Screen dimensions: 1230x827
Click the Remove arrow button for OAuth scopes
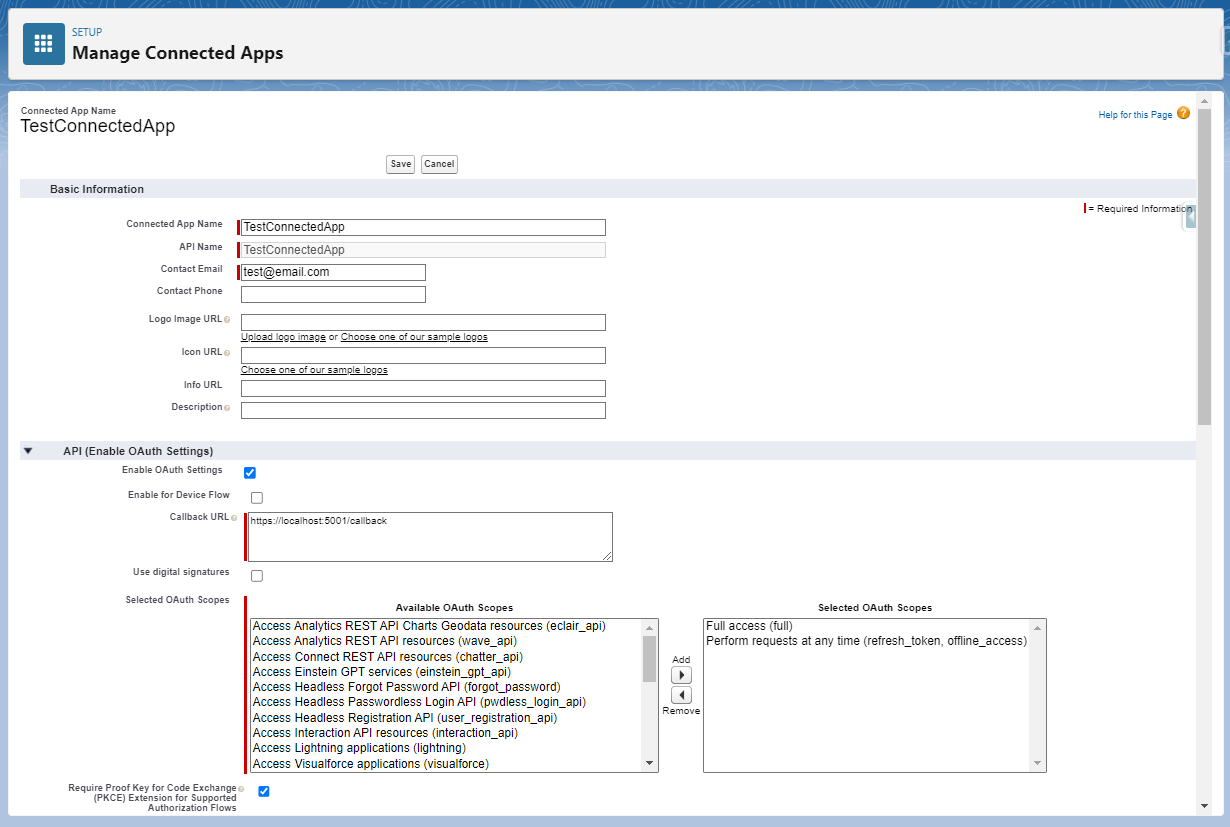tap(681, 695)
